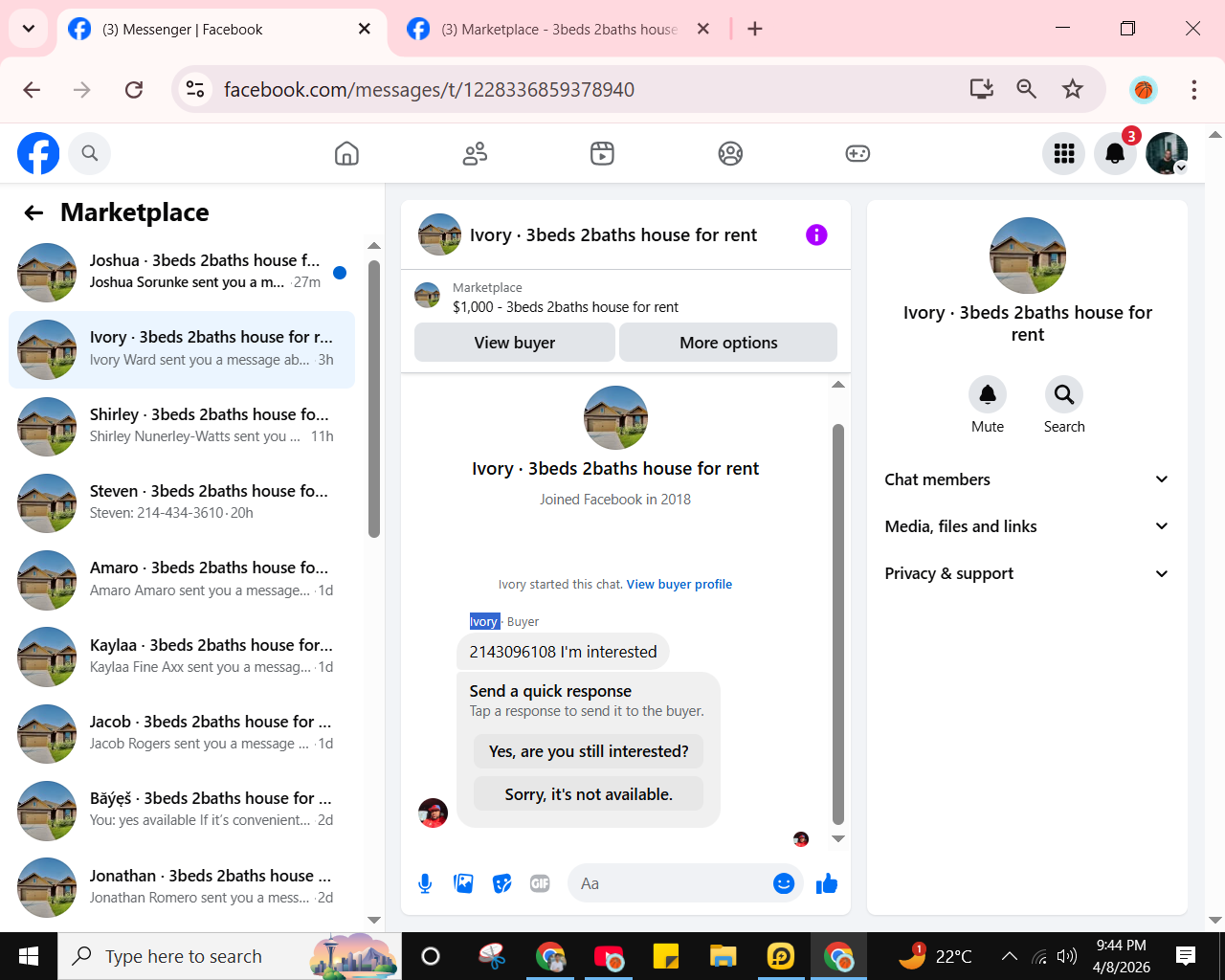Open Windows Start menu

29,956
